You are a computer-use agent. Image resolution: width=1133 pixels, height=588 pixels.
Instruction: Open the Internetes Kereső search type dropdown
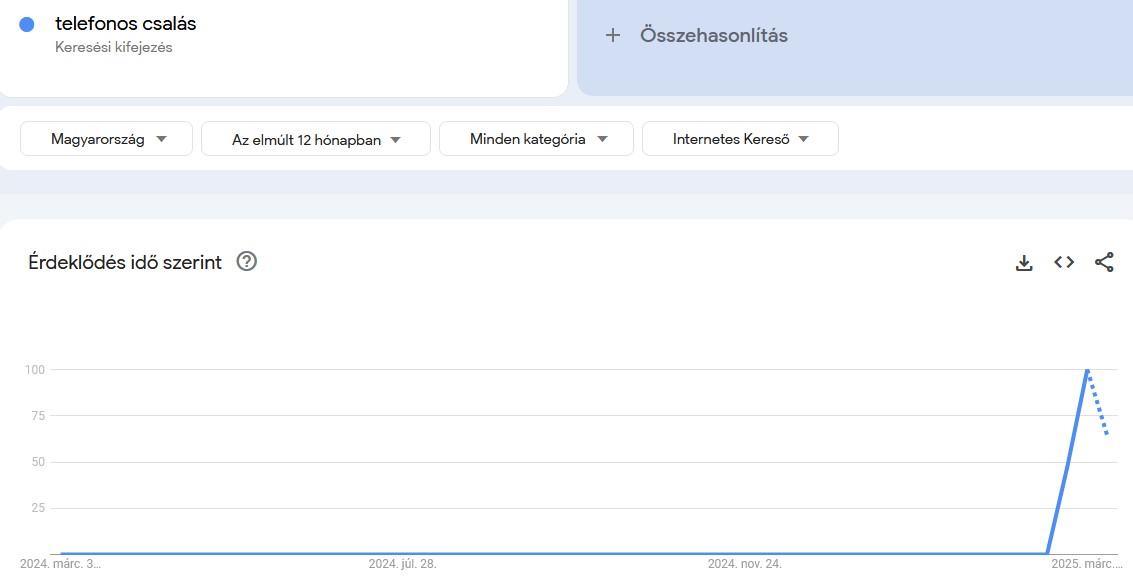point(740,139)
